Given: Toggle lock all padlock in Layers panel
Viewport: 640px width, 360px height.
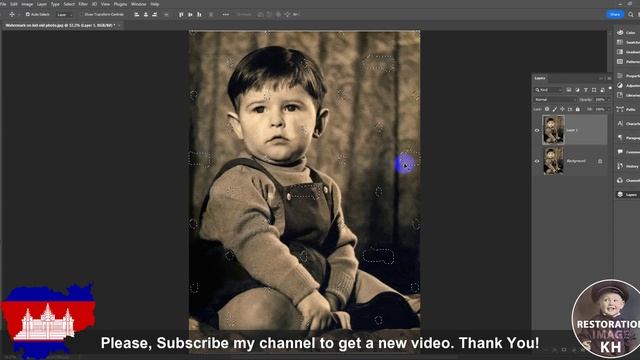Looking at the screenshot, I should (578, 109).
